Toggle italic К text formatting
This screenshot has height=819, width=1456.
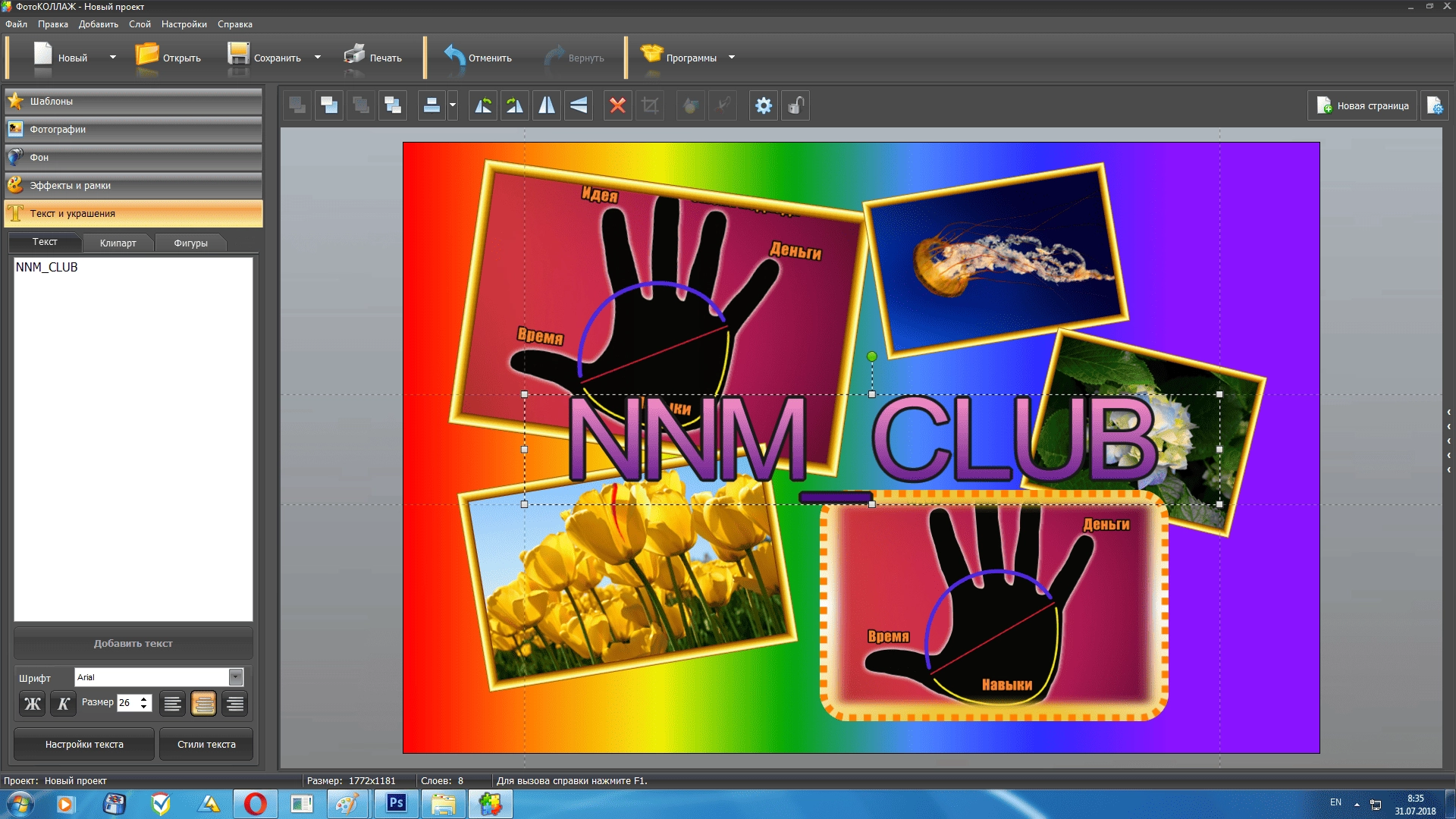(64, 704)
